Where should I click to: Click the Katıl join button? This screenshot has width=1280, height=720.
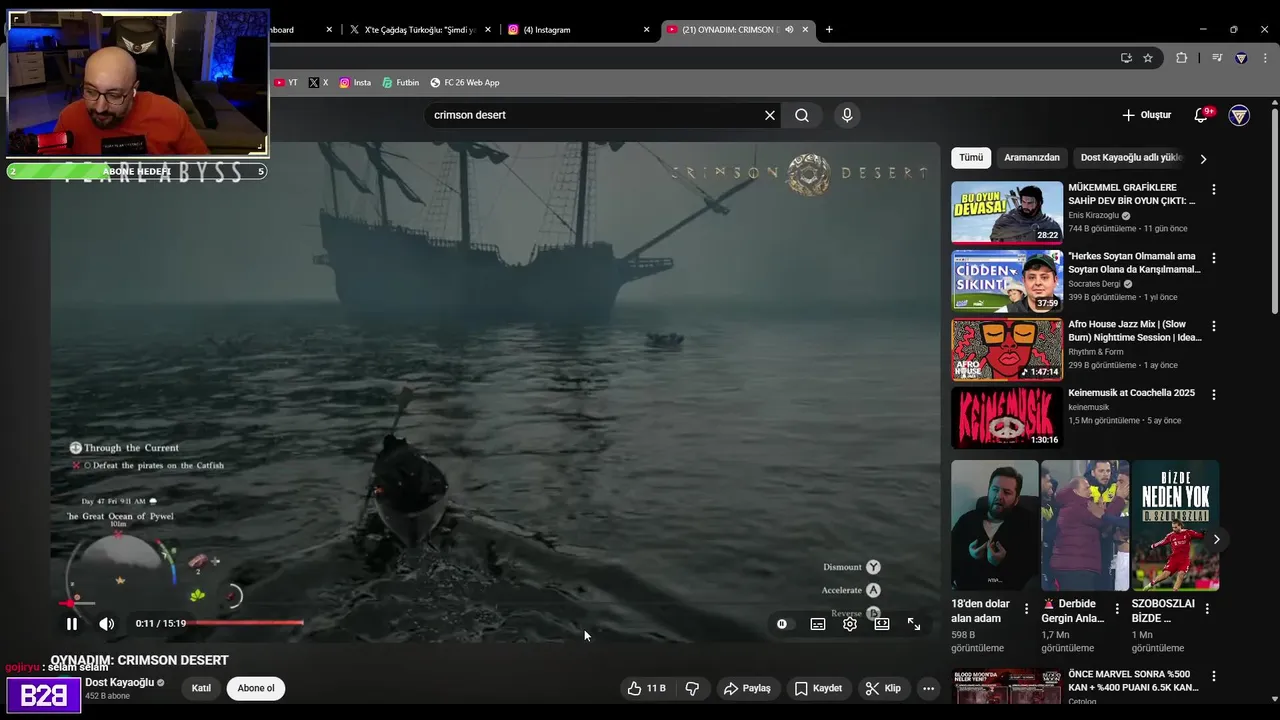point(201,688)
